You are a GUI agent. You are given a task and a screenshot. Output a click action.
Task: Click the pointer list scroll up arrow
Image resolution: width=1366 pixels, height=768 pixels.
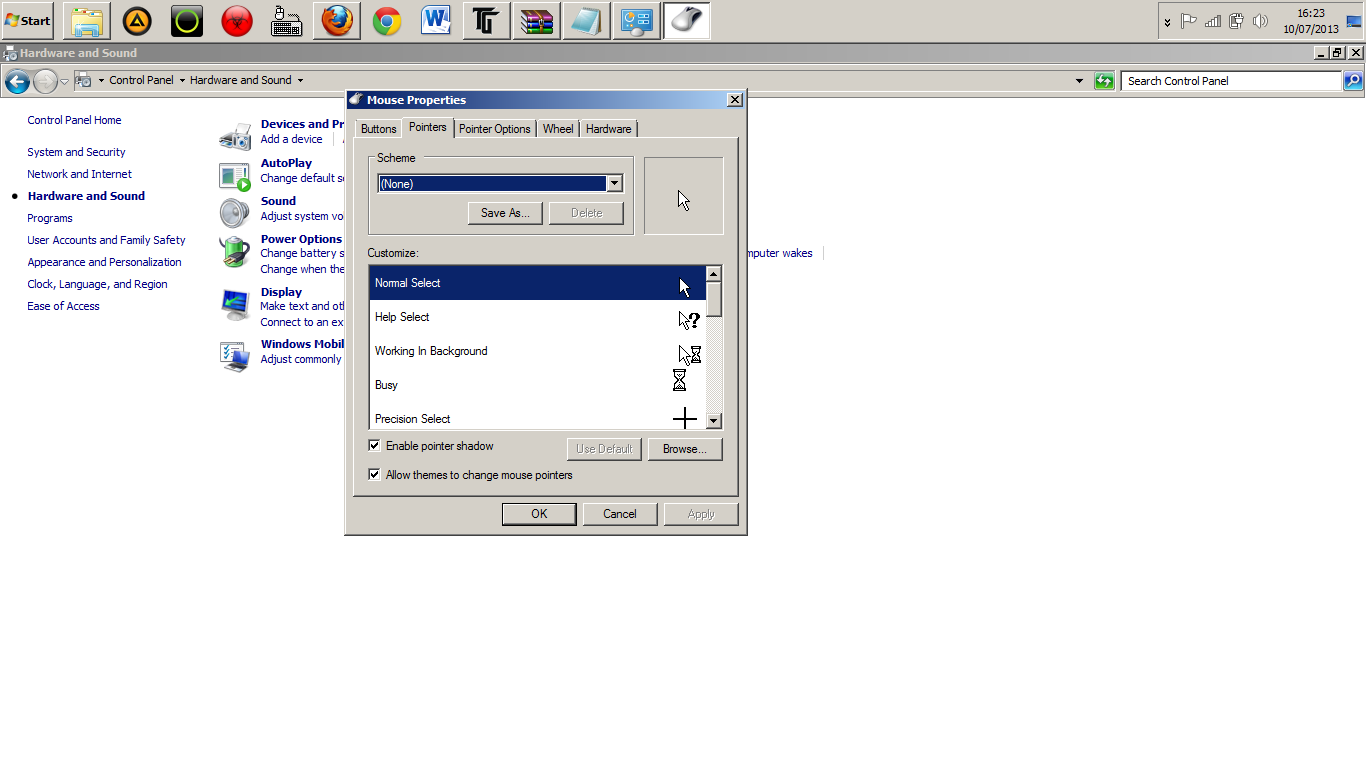(x=714, y=274)
